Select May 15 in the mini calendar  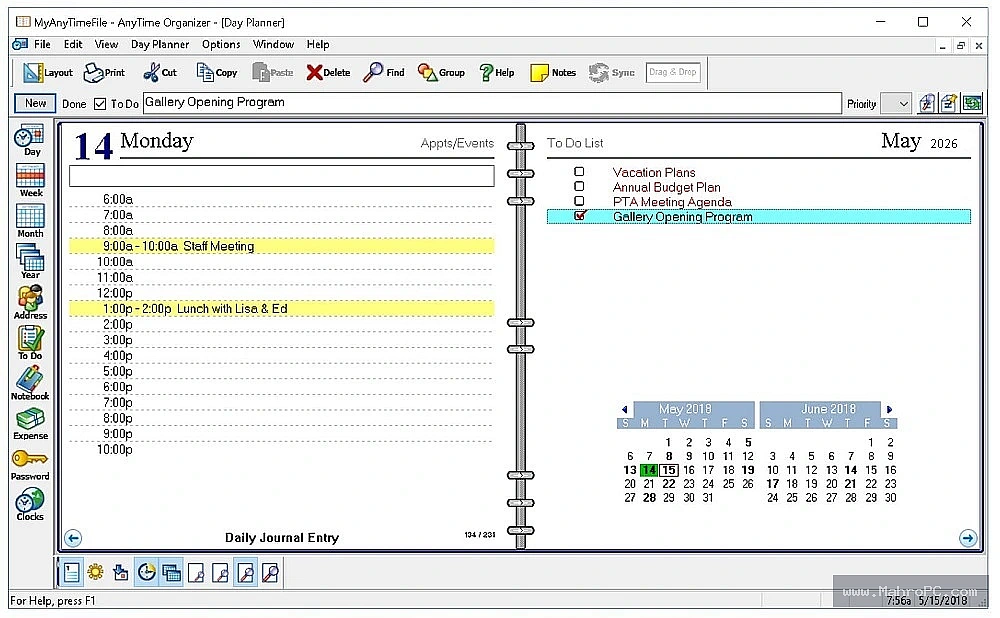coord(668,470)
